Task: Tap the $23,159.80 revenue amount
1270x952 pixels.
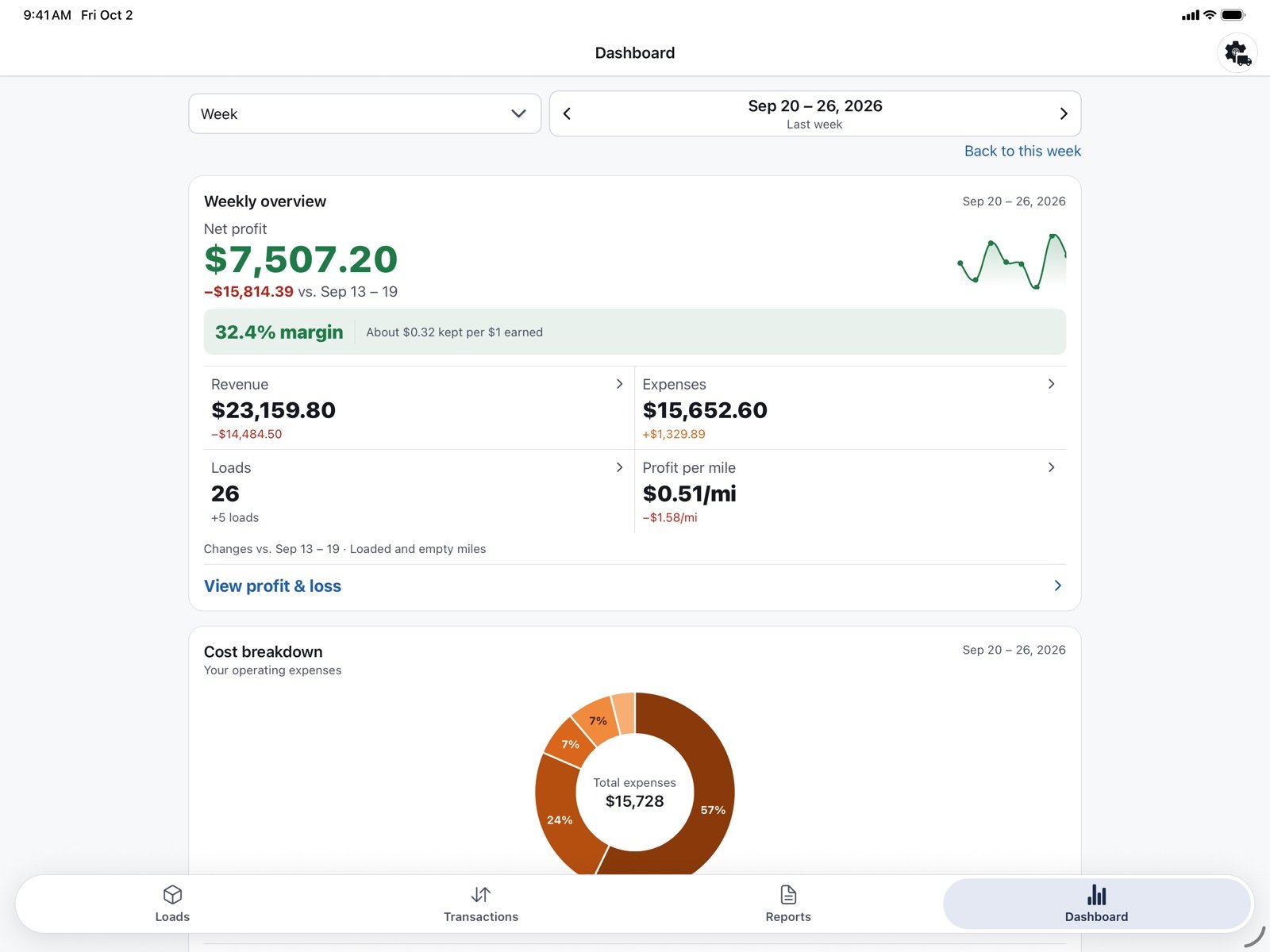Action: [x=273, y=410]
